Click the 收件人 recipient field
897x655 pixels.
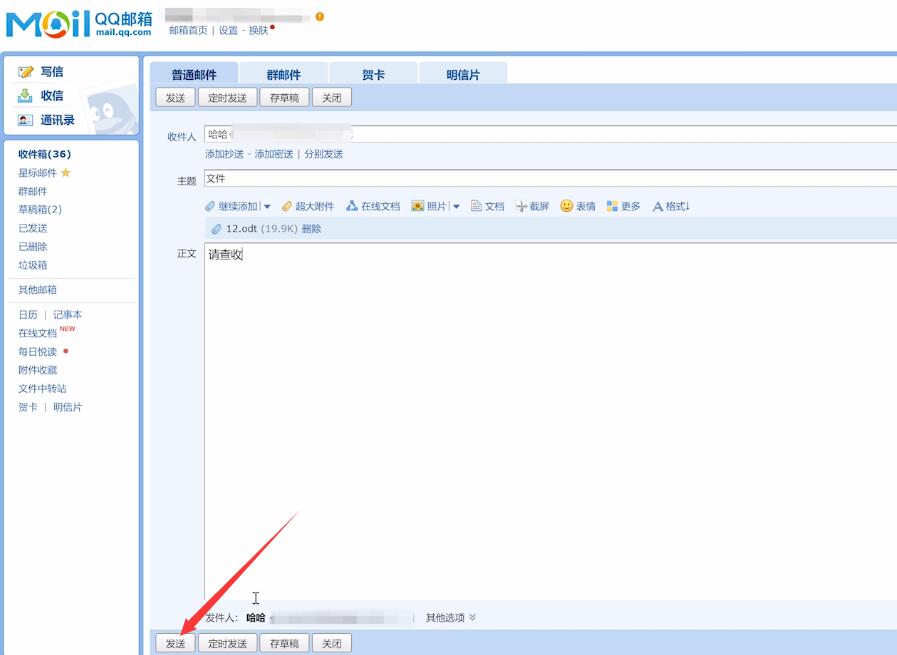pos(550,134)
